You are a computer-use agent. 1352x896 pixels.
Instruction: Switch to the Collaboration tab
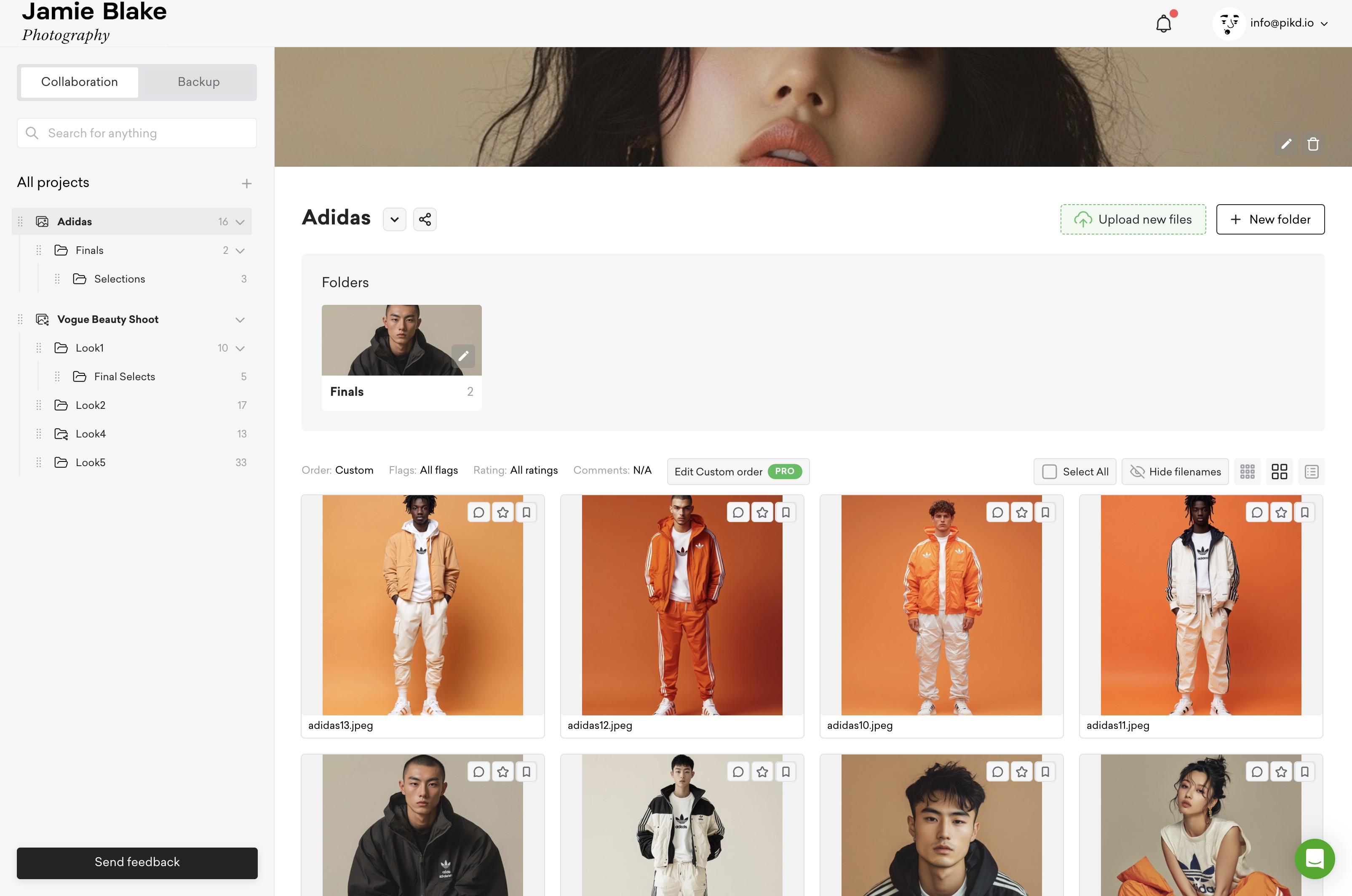tap(80, 82)
